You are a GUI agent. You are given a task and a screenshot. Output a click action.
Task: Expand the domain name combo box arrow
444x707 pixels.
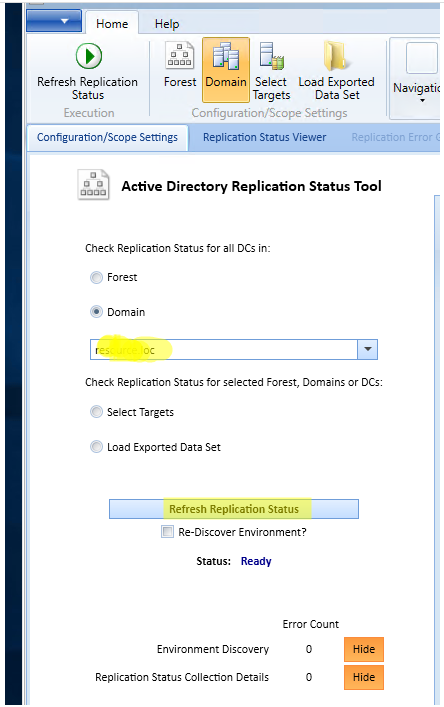367,349
